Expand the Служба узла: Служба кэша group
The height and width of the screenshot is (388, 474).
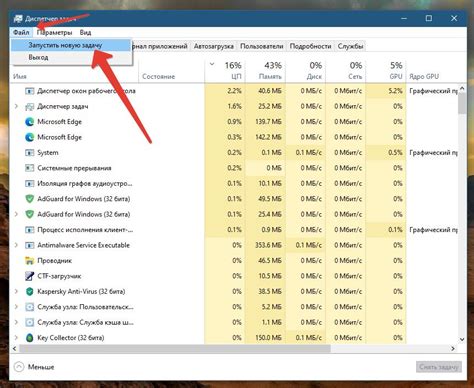[x=16, y=322]
